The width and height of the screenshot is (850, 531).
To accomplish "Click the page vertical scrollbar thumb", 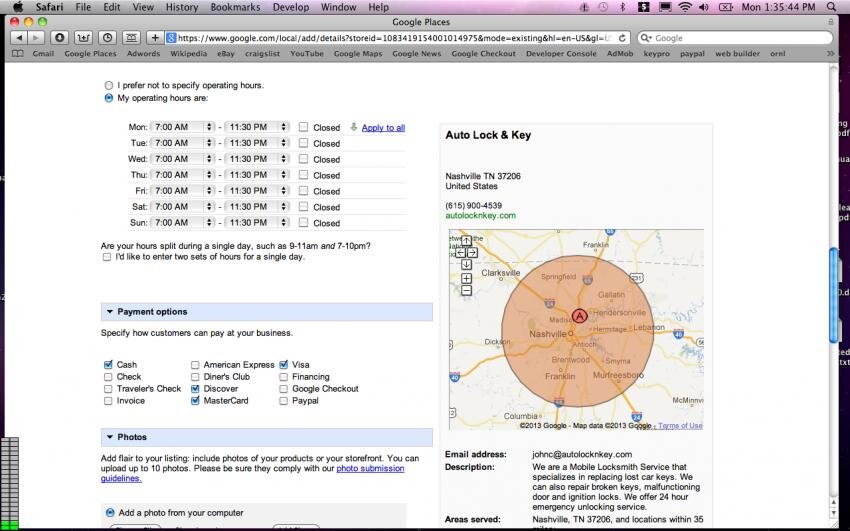I will [834, 295].
